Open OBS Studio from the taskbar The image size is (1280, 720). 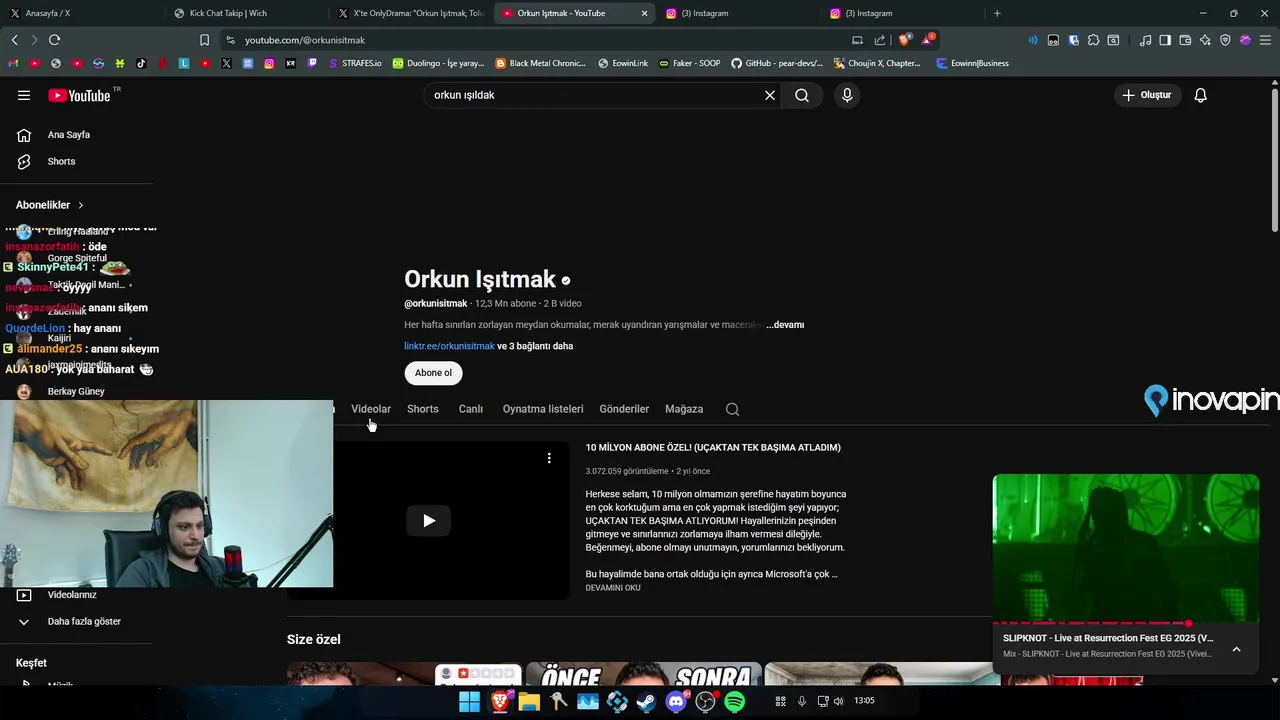(x=705, y=702)
